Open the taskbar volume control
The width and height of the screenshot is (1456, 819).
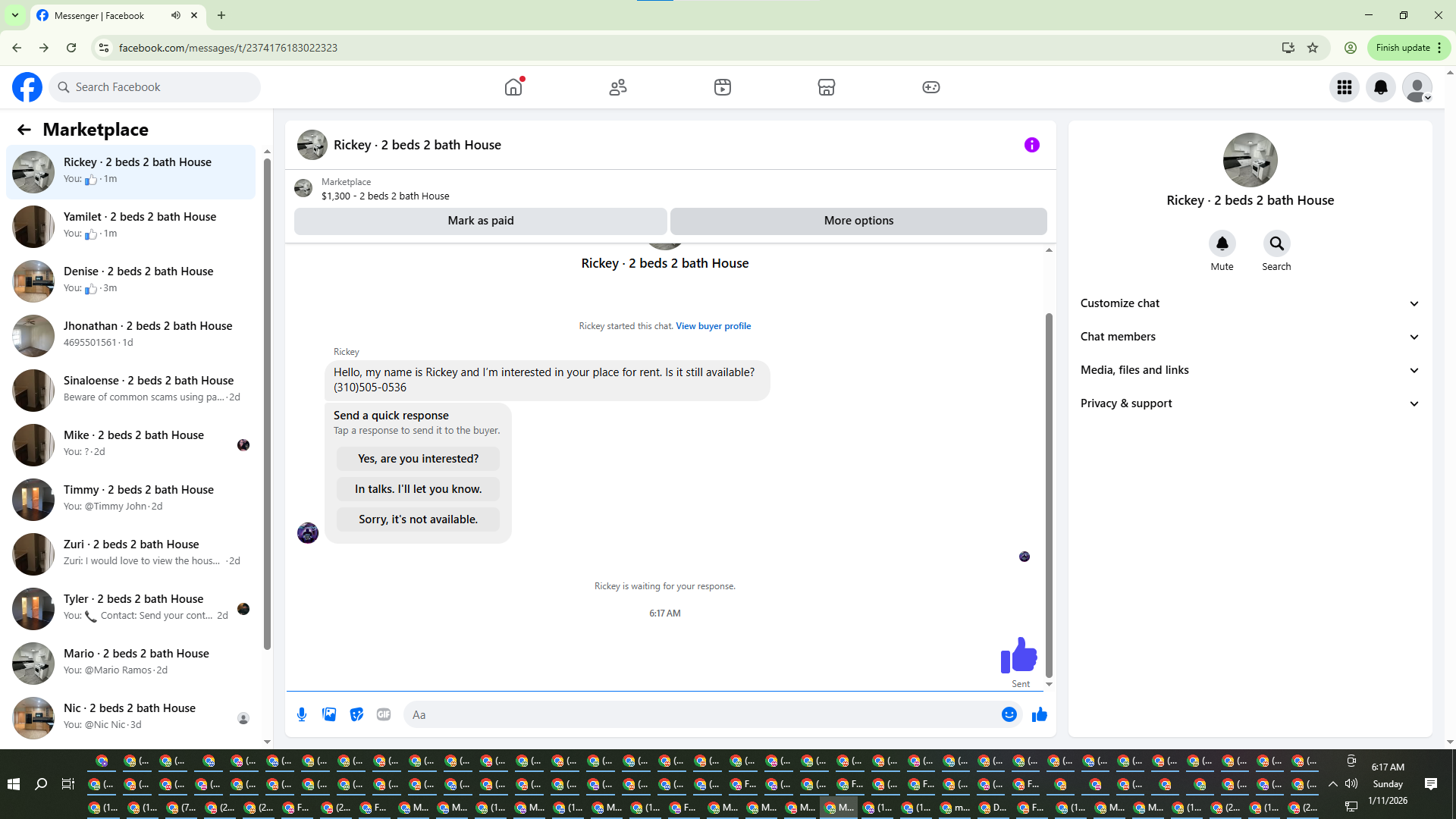click(1351, 784)
